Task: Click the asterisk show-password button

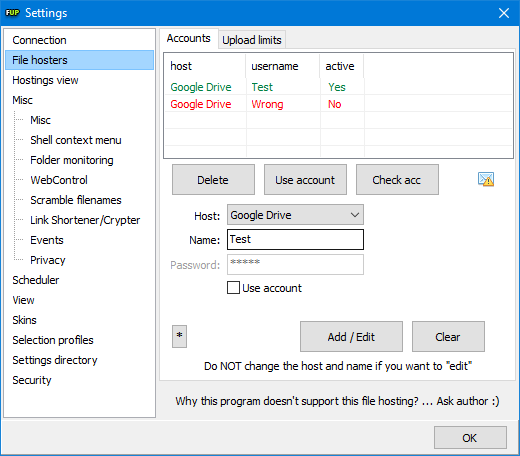Action: [x=179, y=336]
